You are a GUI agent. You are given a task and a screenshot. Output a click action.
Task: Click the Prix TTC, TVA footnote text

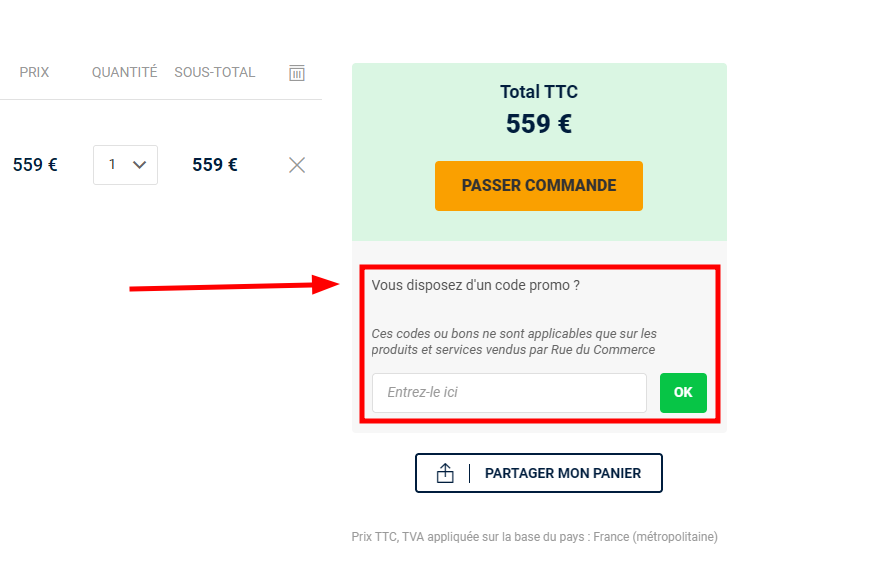534,537
